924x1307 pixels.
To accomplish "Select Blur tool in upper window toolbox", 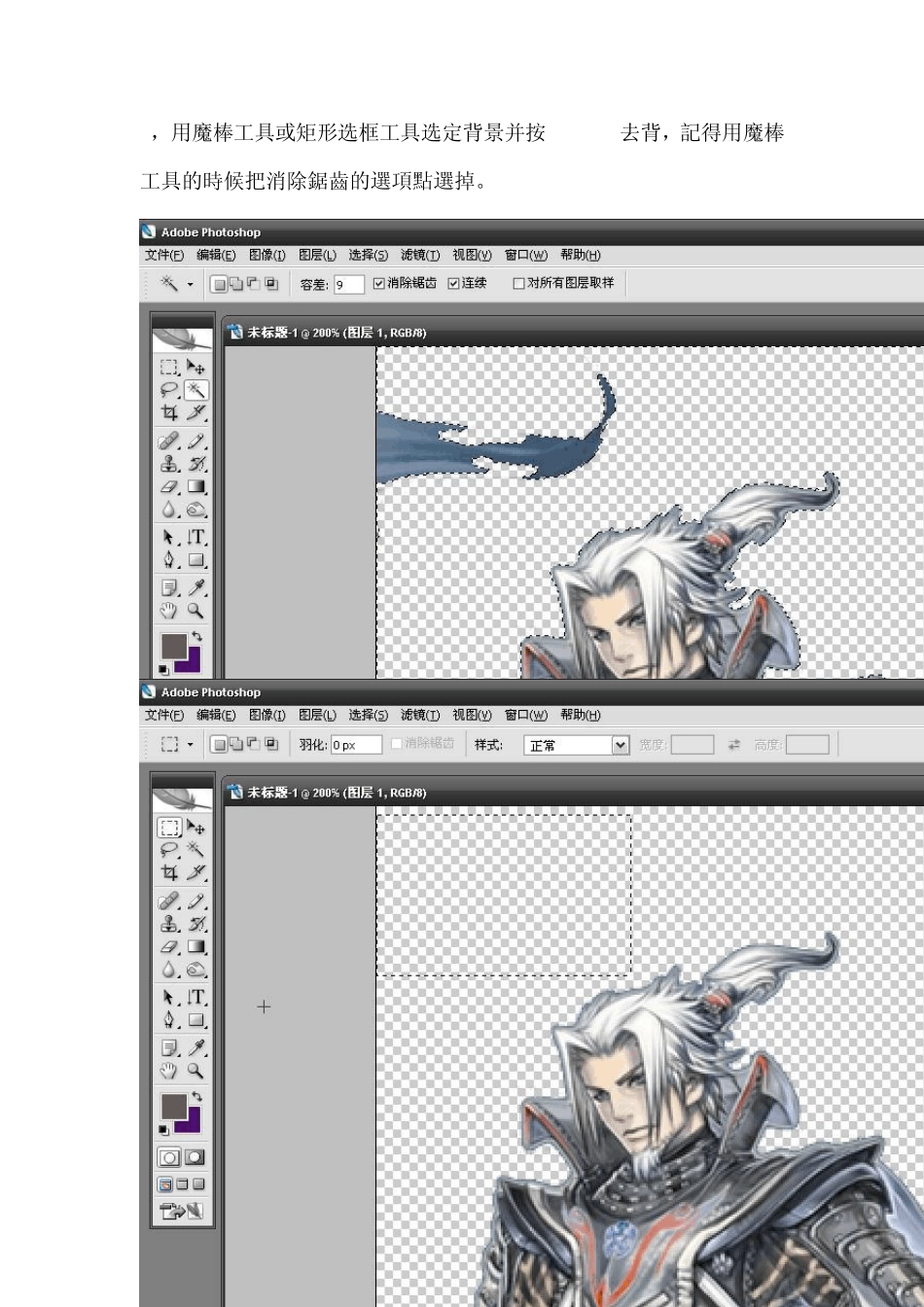I will tap(170, 510).
